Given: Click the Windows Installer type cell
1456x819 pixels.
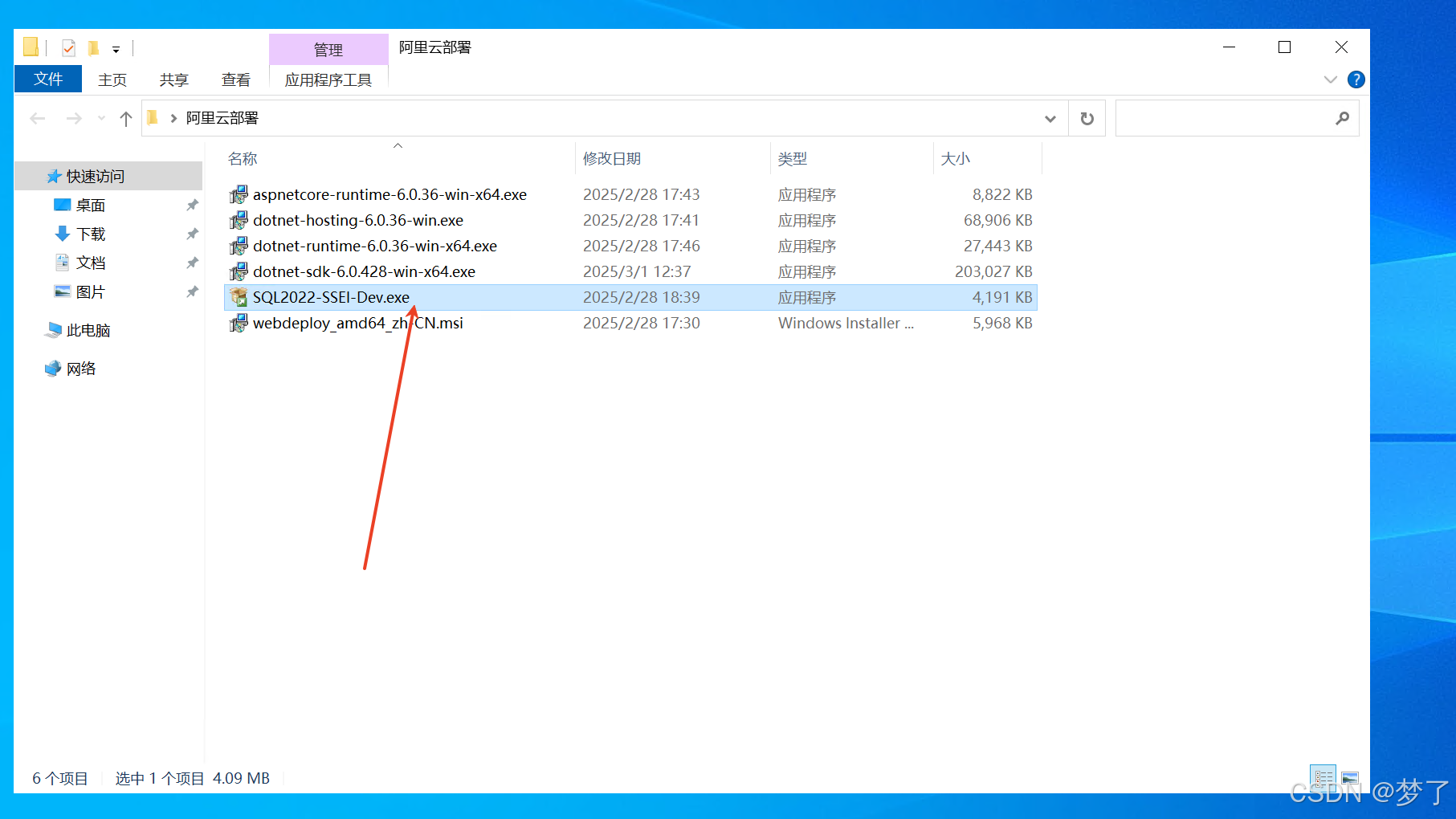Looking at the screenshot, I should pyautogui.click(x=846, y=323).
